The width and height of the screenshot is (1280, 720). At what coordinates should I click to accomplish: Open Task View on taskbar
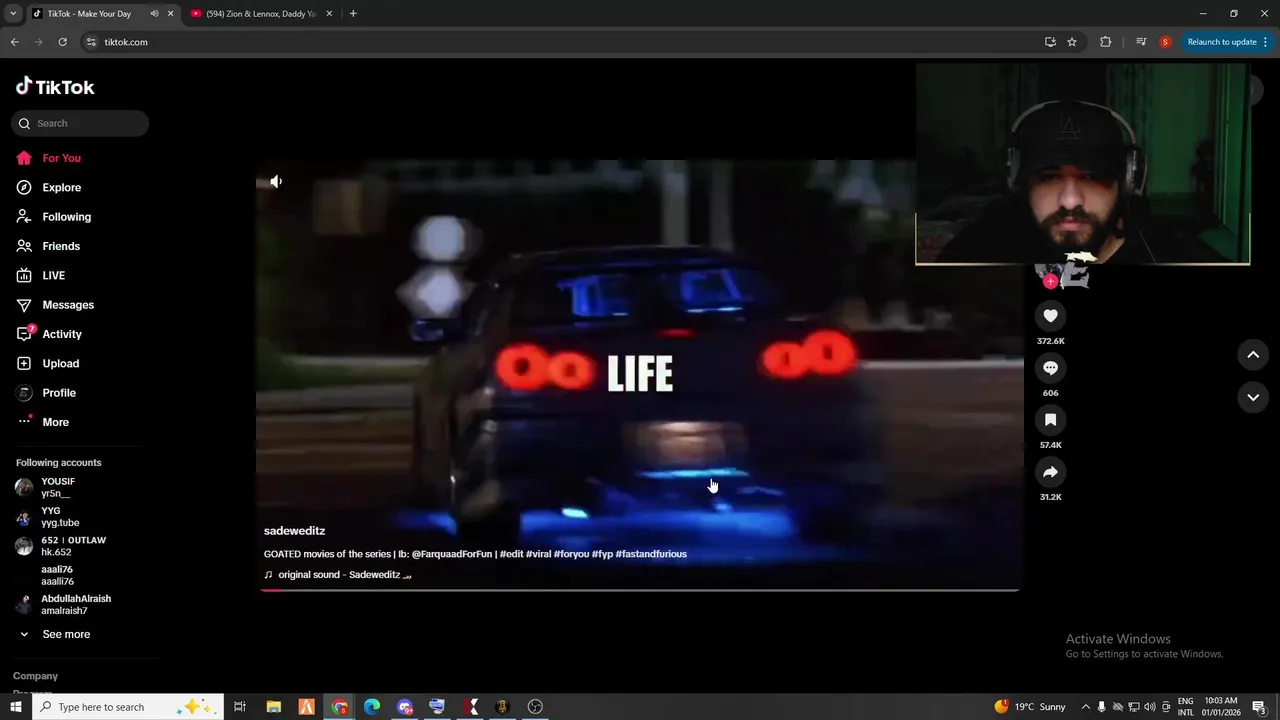tap(240, 707)
